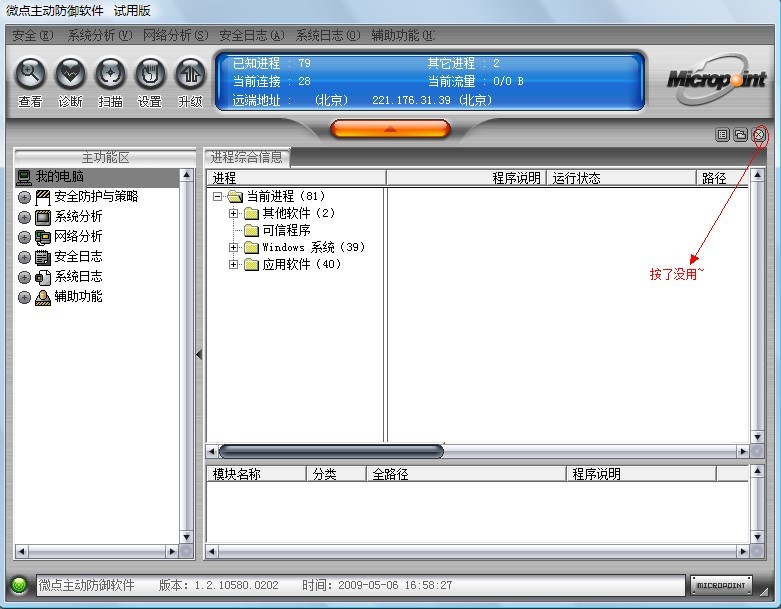Click the 主功能区 panel header

tap(105, 157)
